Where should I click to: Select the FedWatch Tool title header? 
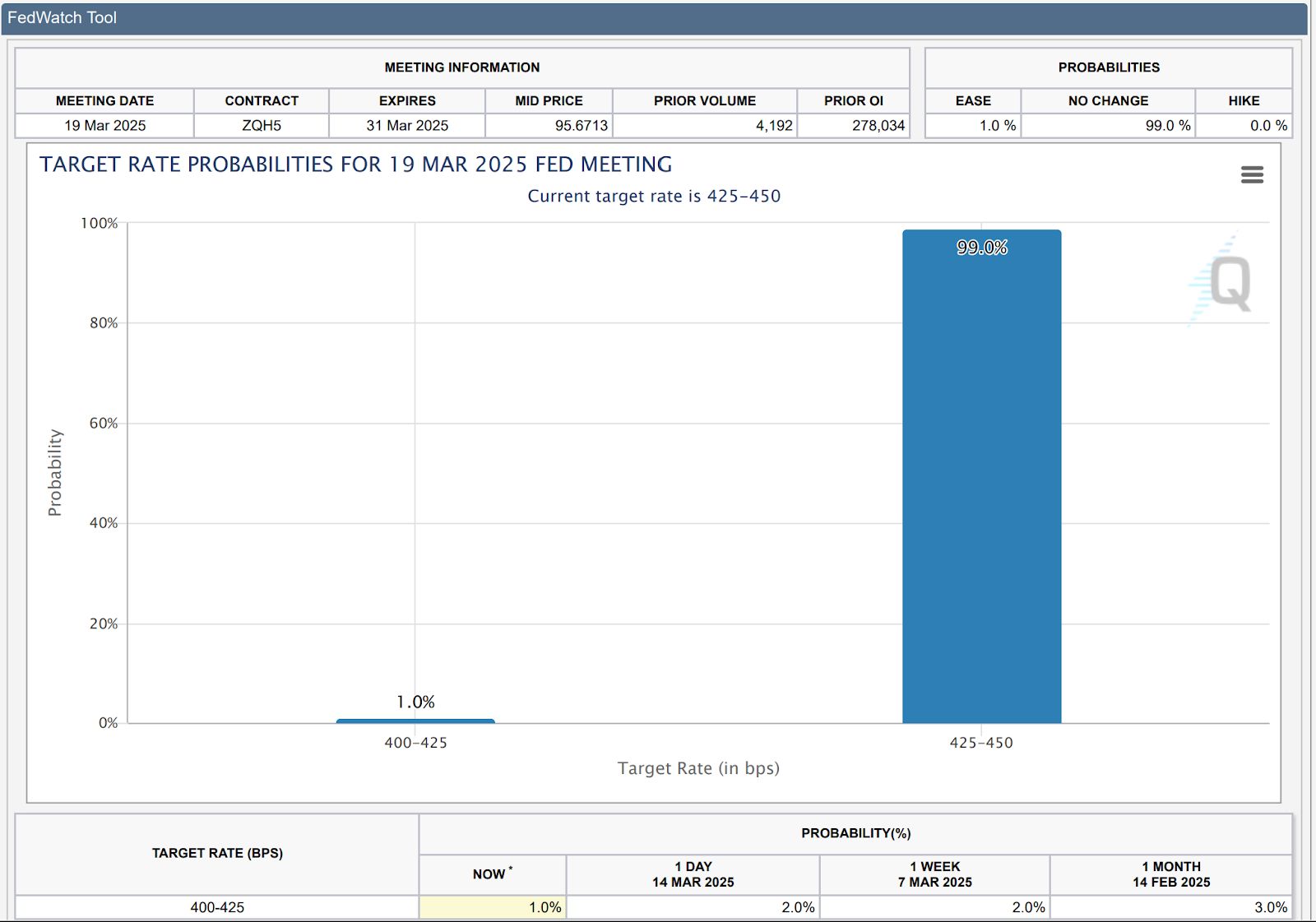[63, 17]
